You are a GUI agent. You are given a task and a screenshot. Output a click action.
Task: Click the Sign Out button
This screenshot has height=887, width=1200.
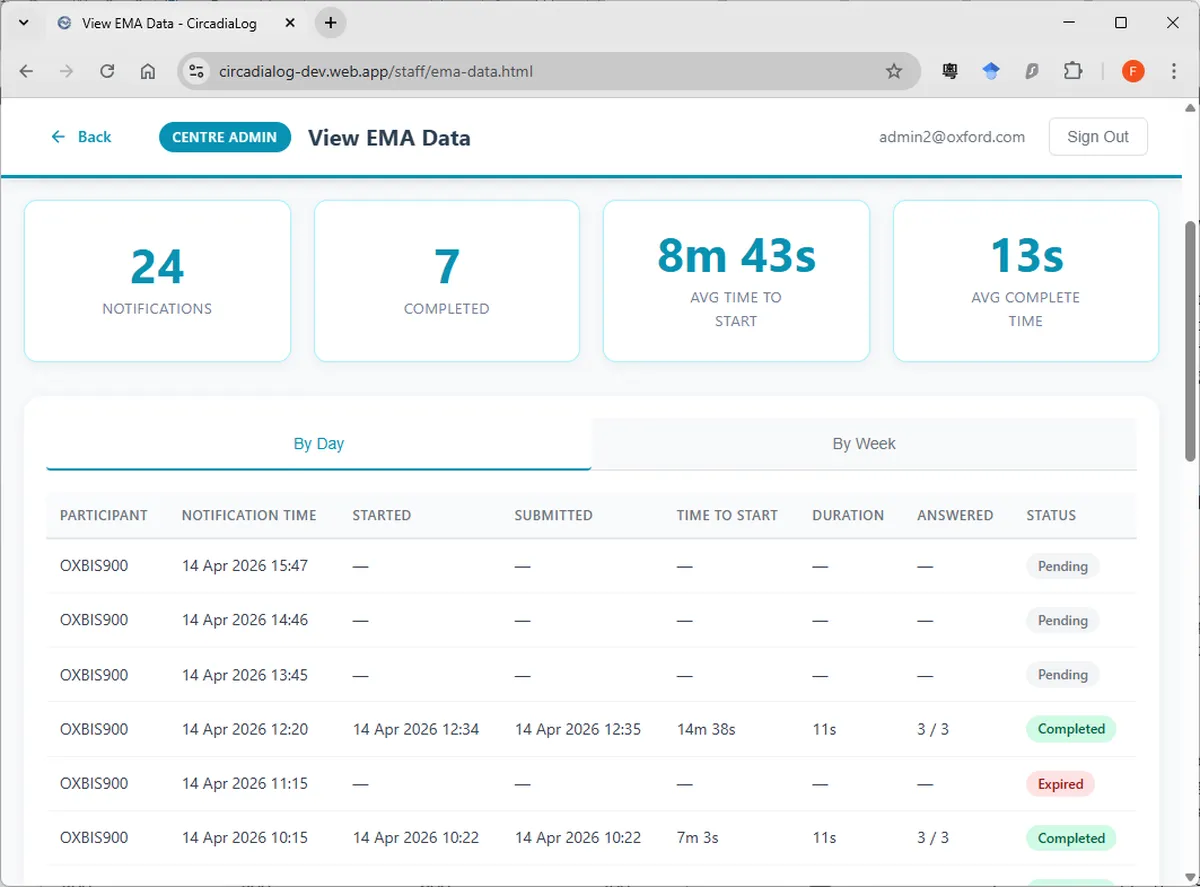click(1098, 136)
